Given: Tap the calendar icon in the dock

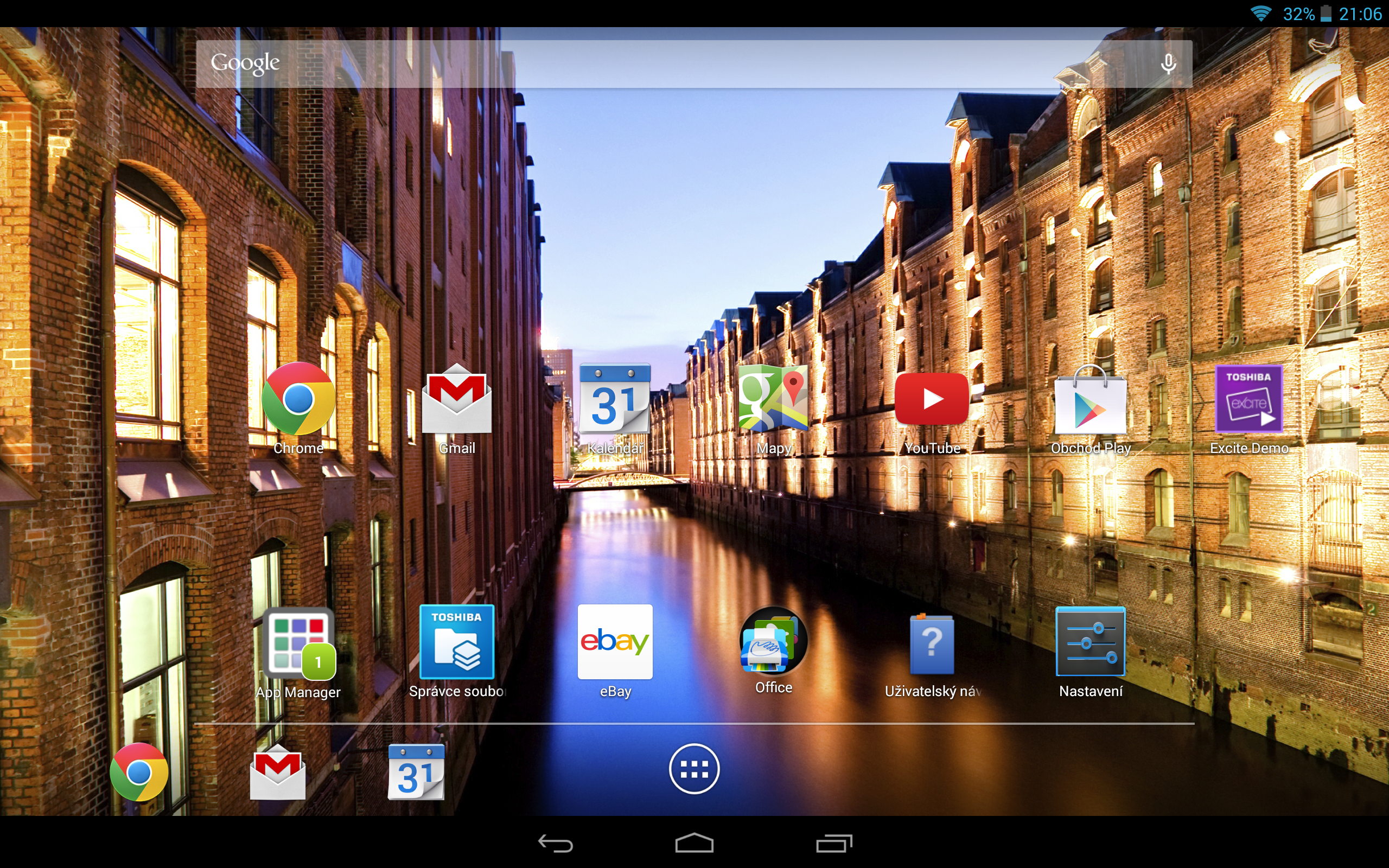Looking at the screenshot, I should coord(416,771).
